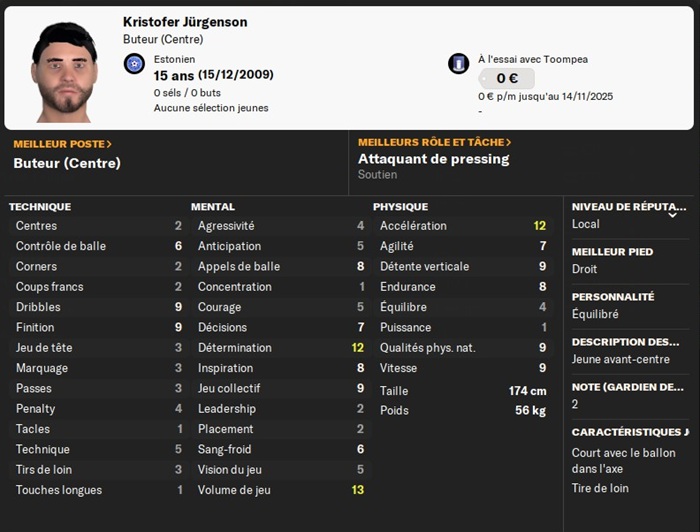Select the Finition attribute row

click(x=98, y=328)
